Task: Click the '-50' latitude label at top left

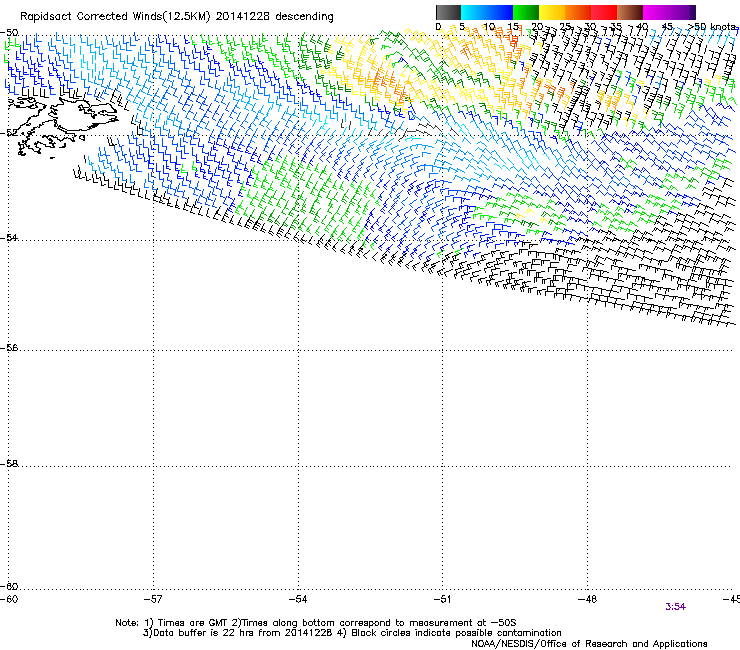Action: click(9, 33)
